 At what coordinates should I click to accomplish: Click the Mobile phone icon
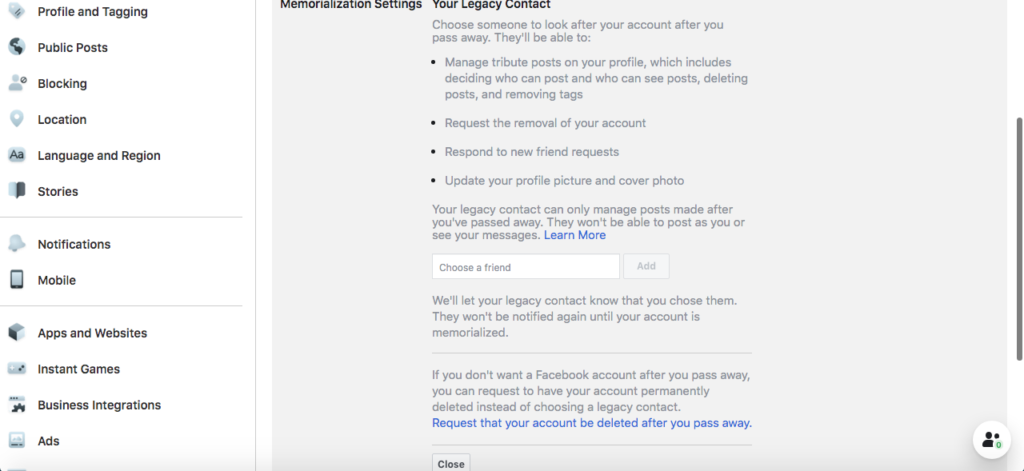(x=16, y=280)
